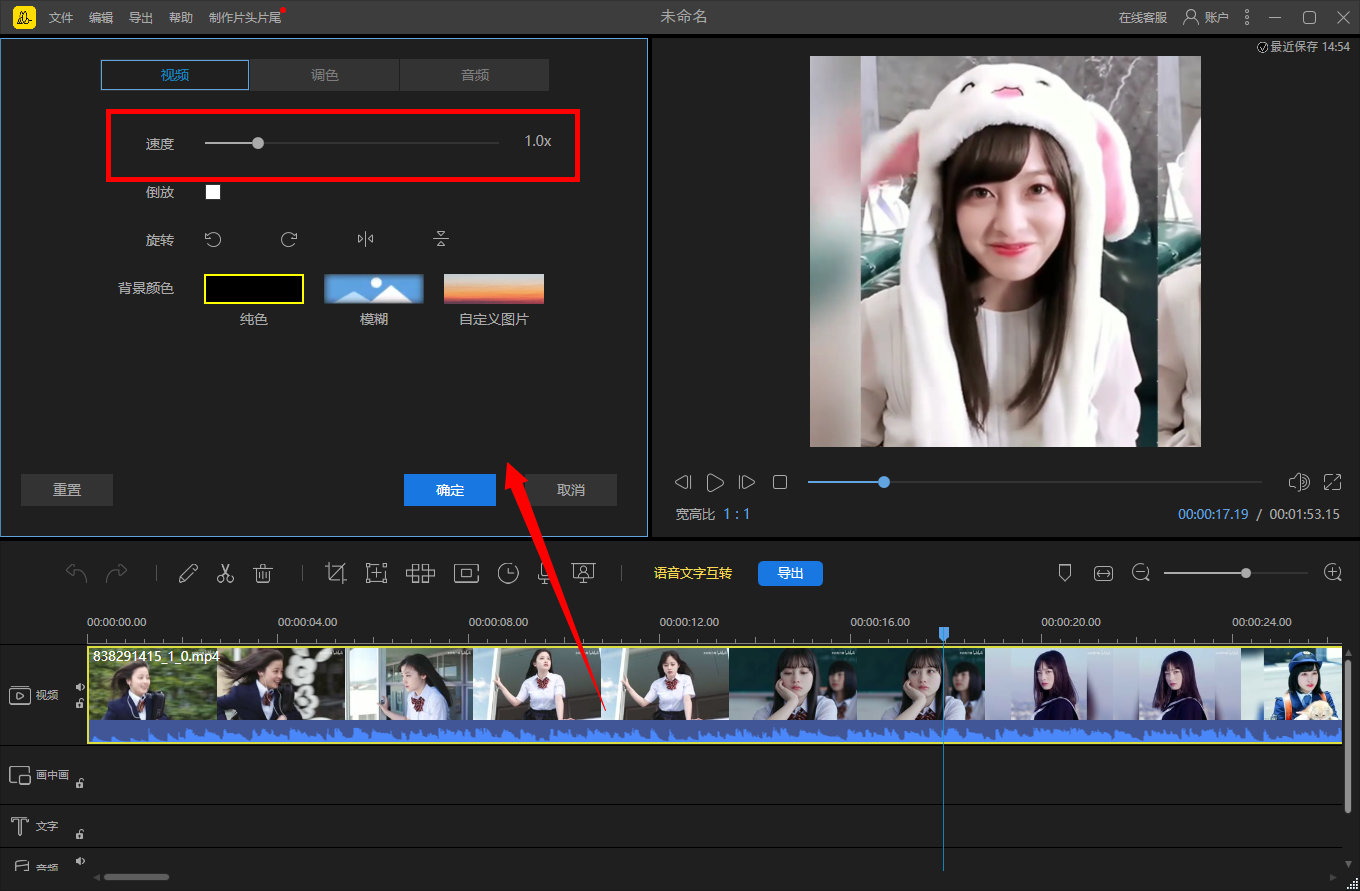Select the pencil edit tool
This screenshot has height=891, width=1360.
coord(188,573)
